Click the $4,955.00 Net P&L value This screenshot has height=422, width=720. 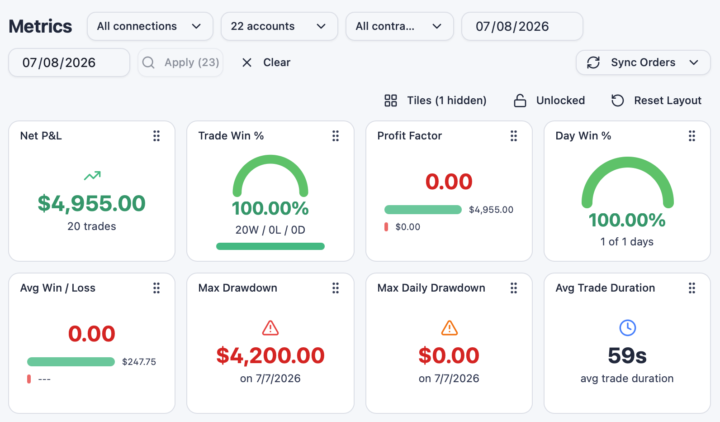point(92,203)
